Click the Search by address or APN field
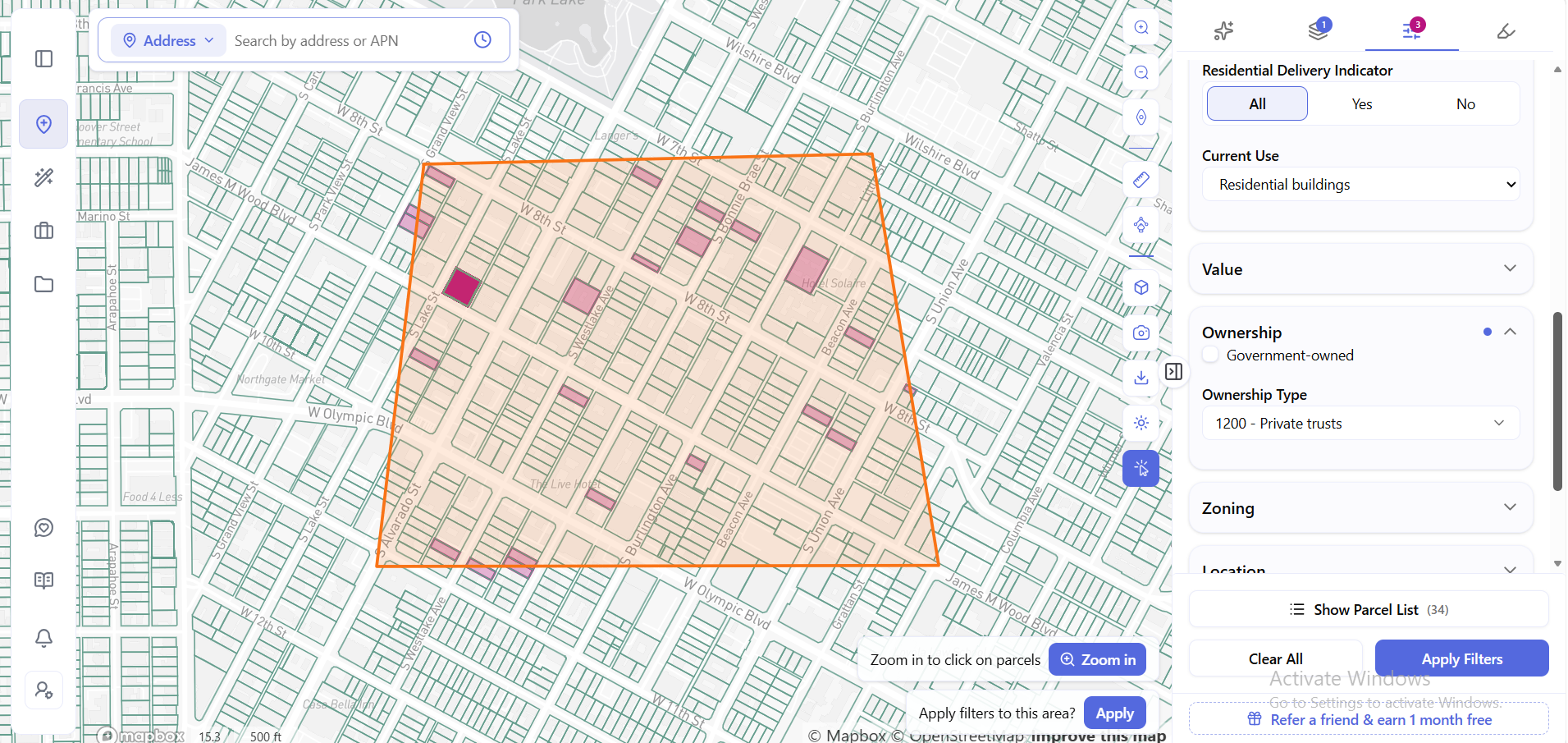Viewport: 1568px width, 743px height. tap(349, 40)
